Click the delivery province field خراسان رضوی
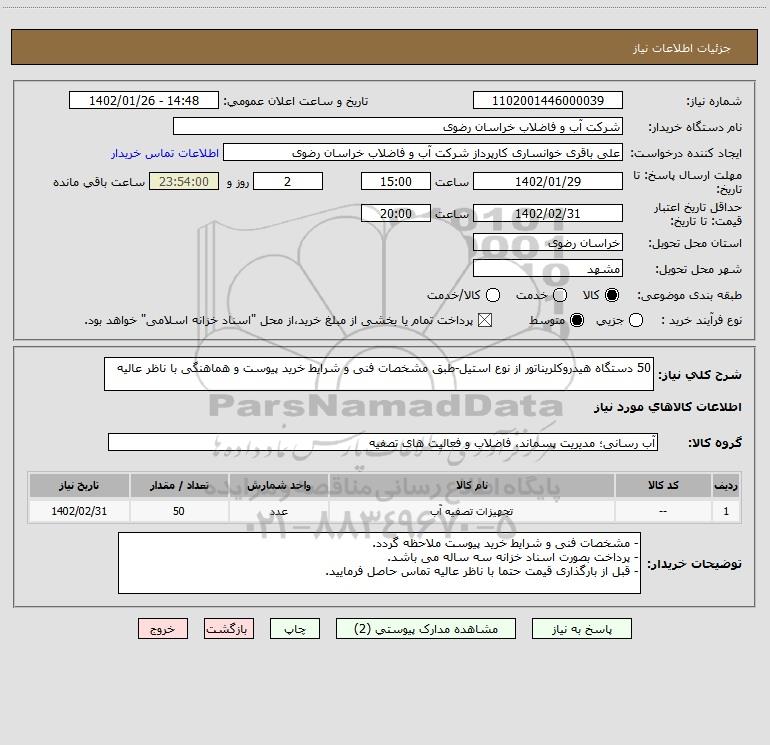 click(548, 243)
